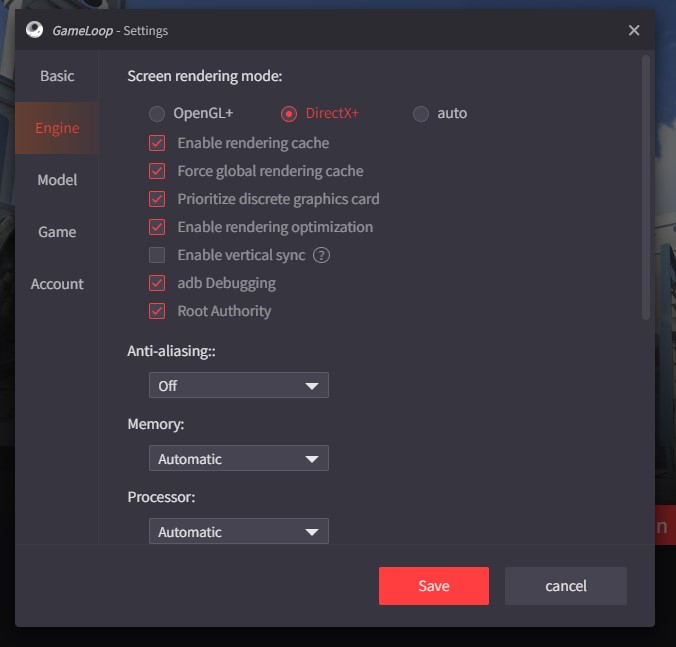The width and height of the screenshot is (676, 647).
Task: Open the Processor dropdown
Action: (239, 531)
